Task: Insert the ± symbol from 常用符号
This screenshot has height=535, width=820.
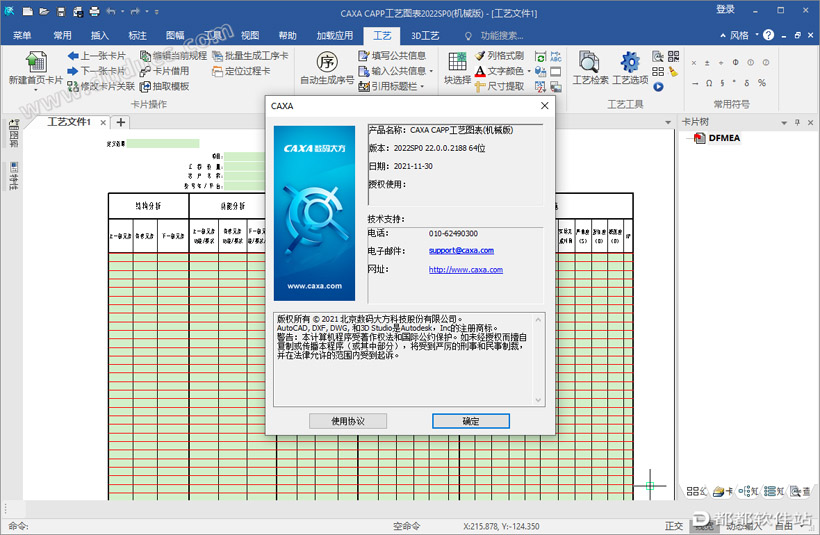Action: (707, 63)
